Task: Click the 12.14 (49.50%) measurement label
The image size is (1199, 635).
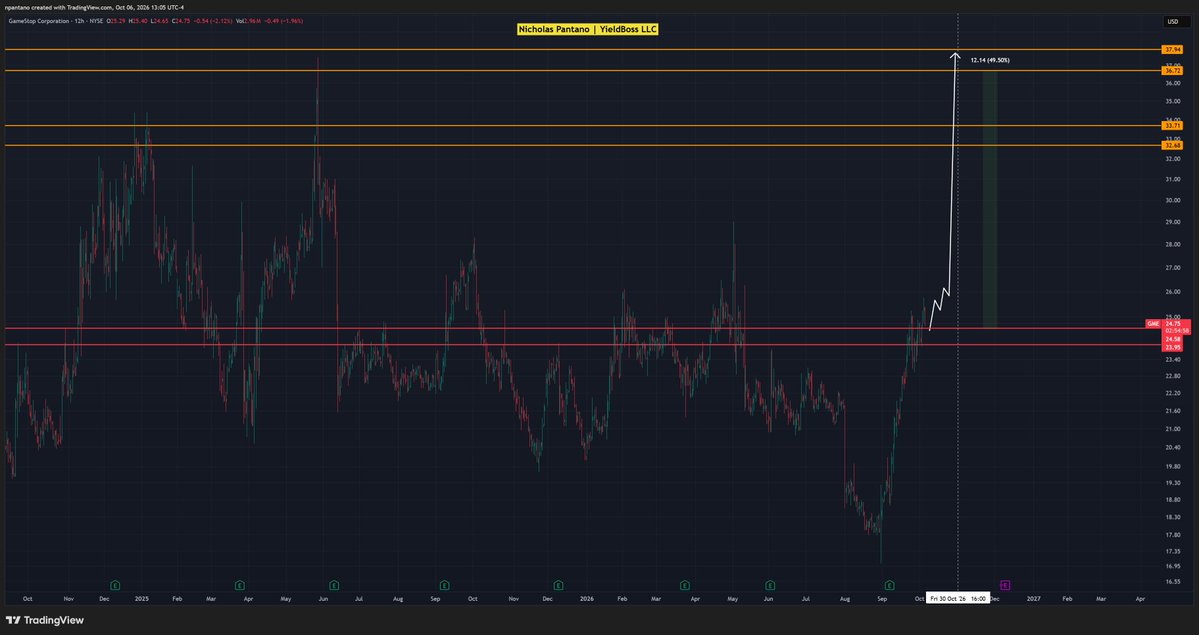Action: 990,60
